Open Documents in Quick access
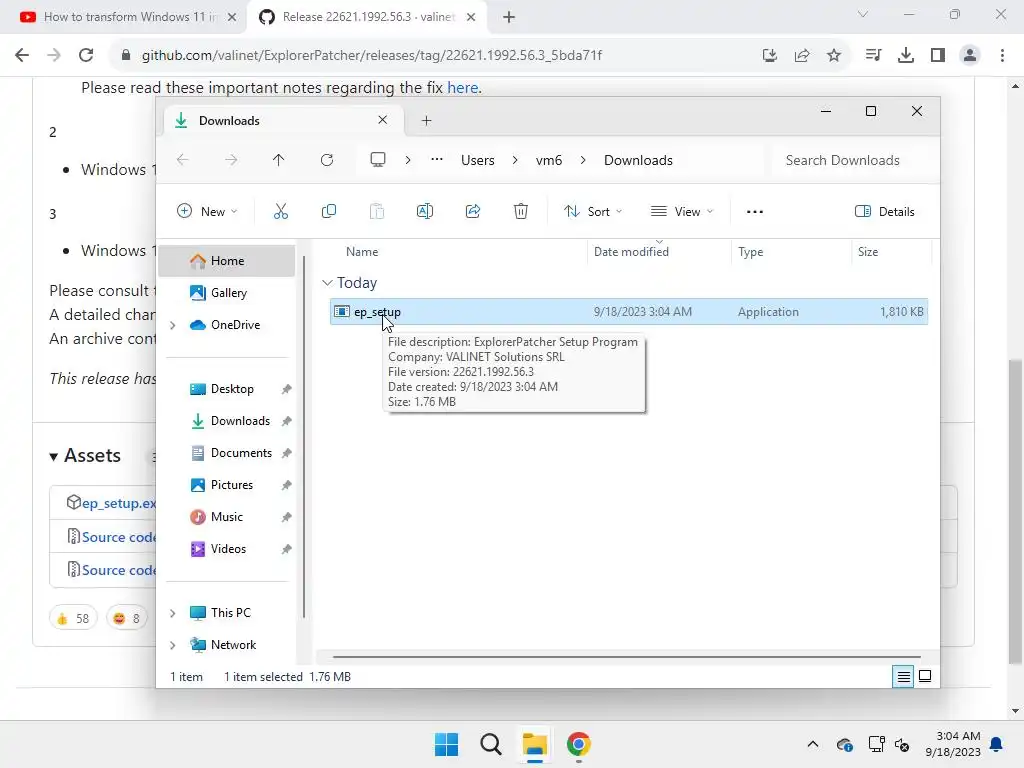The image size is (1024, 768). coord(231,453)
